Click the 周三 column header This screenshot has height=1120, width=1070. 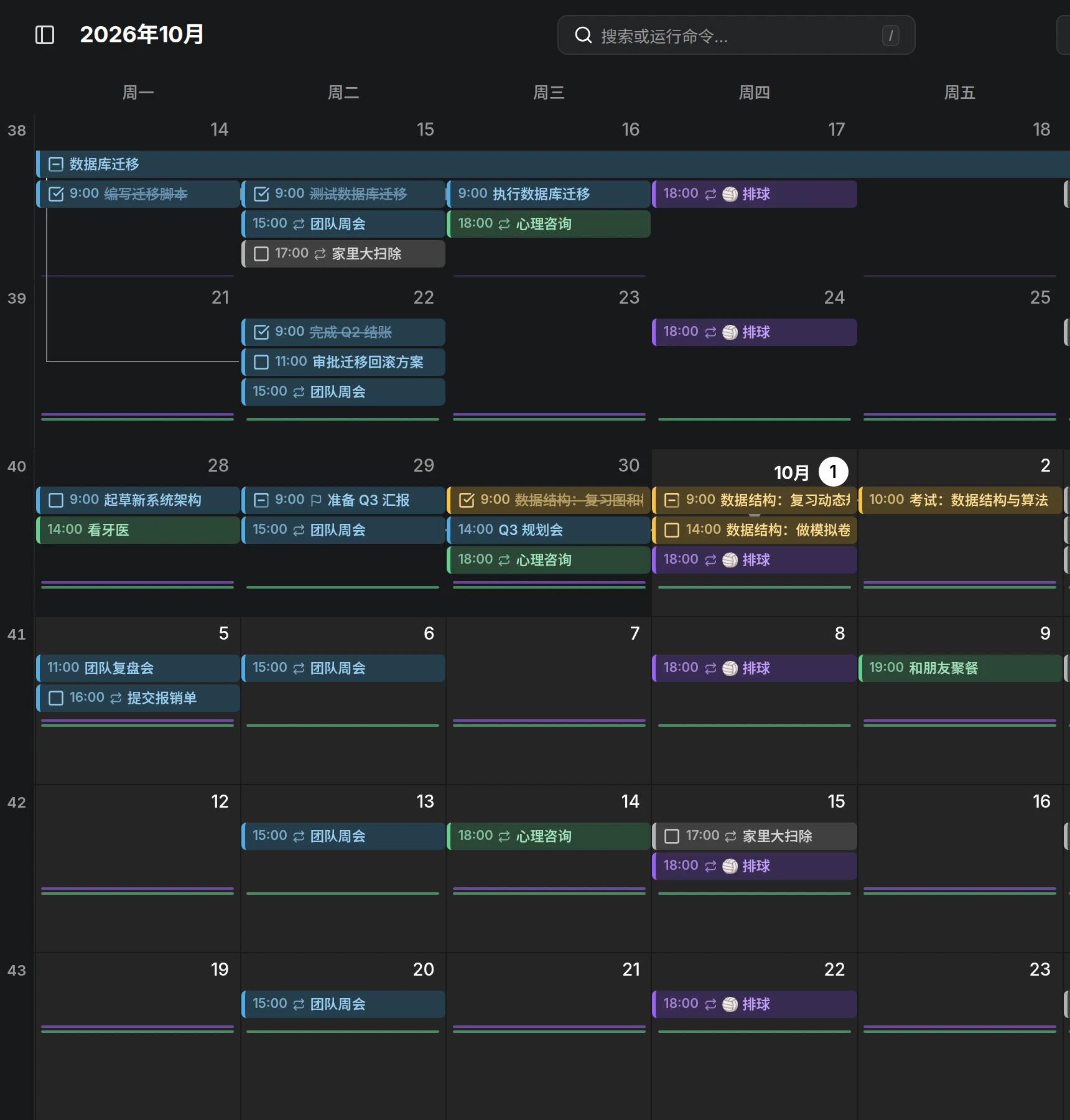549,93
